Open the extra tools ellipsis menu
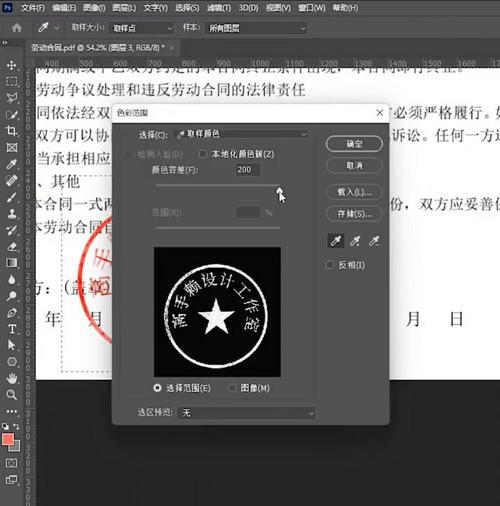The width and height of the screenshot is (500, 506). tap(12, 411)
